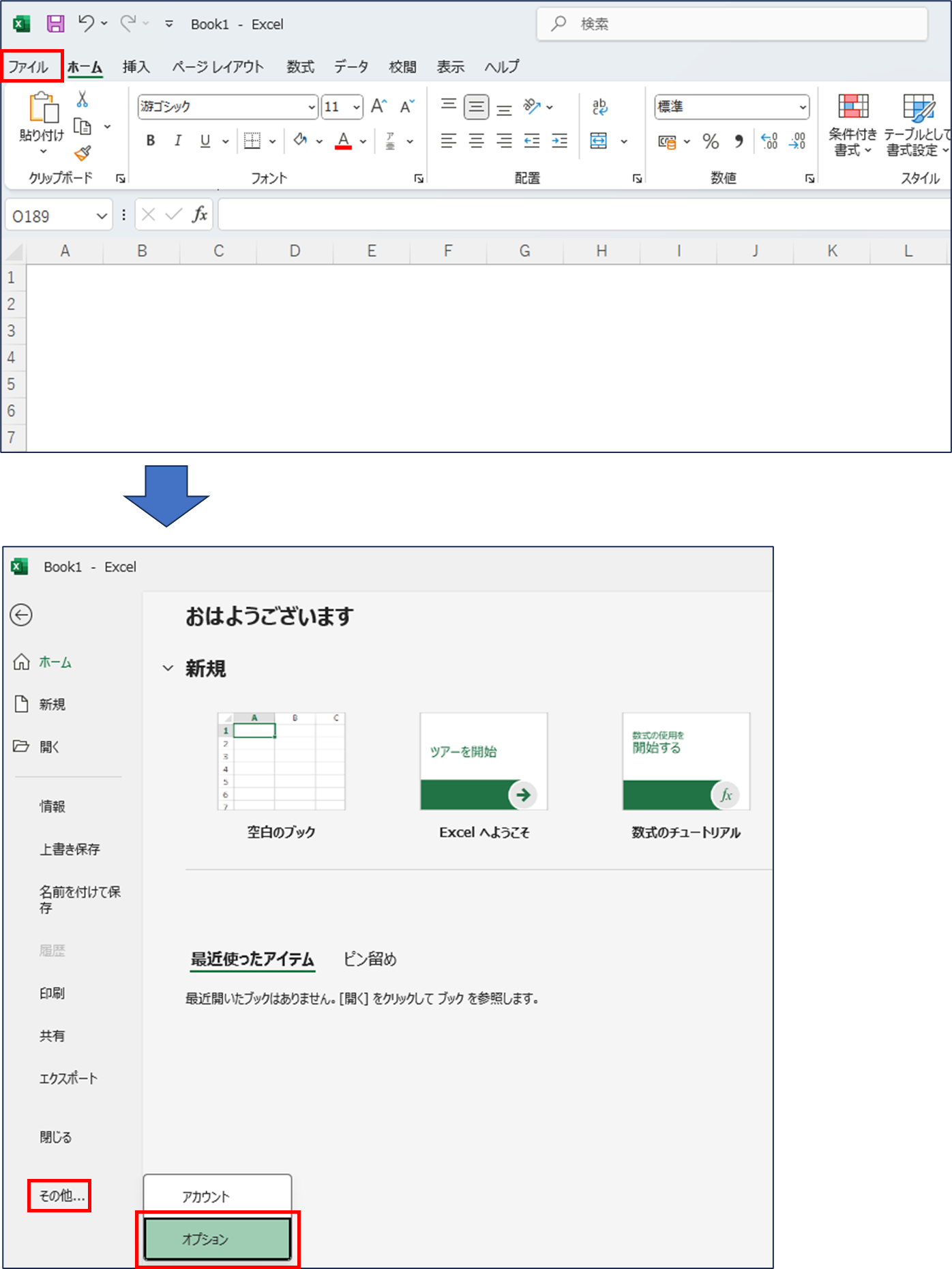The image size is (952, 1269).
Task: Toggle Underline formatting
Action: pos(205,141)
